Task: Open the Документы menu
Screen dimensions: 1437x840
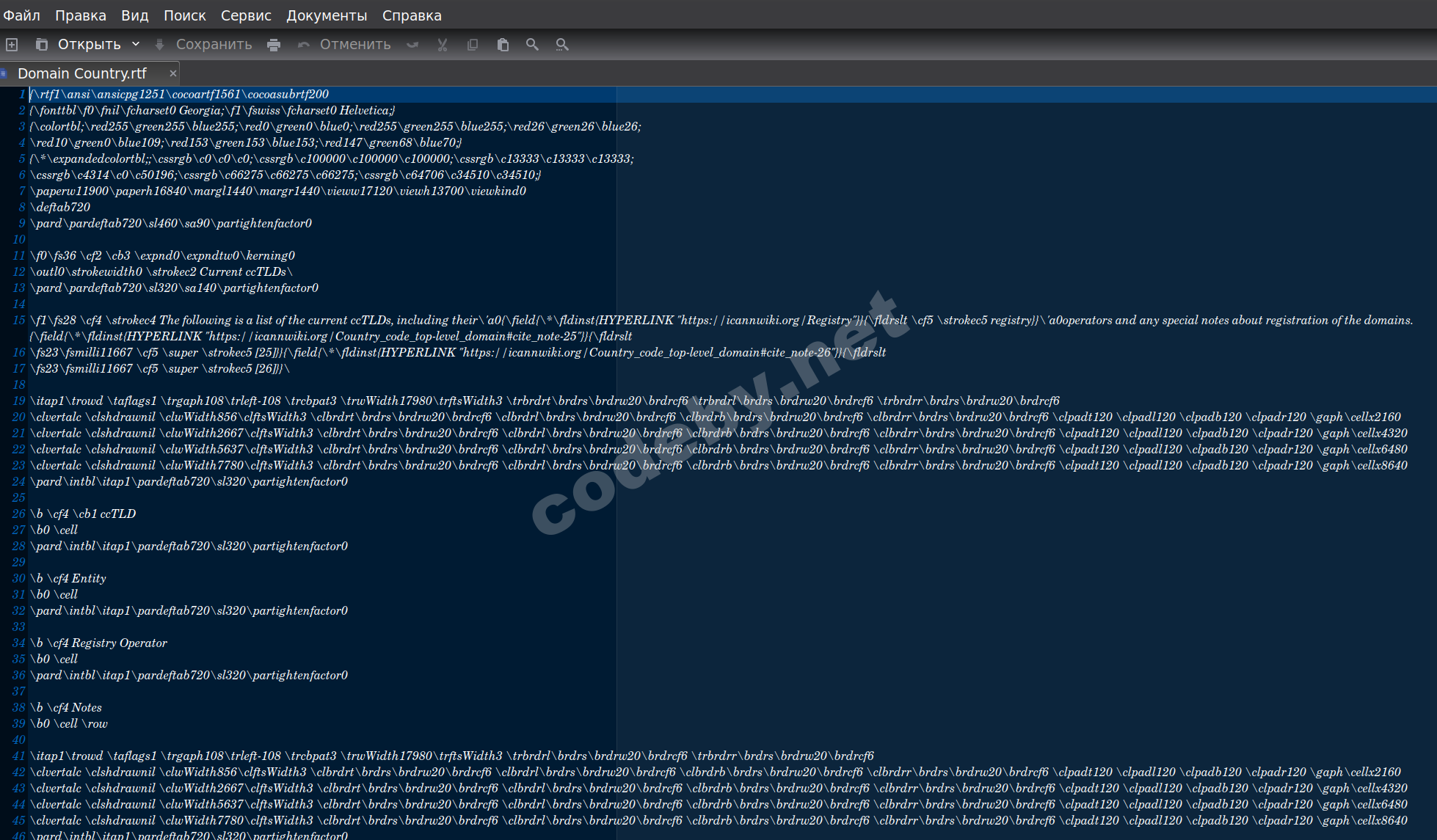Action: (327, 15)
